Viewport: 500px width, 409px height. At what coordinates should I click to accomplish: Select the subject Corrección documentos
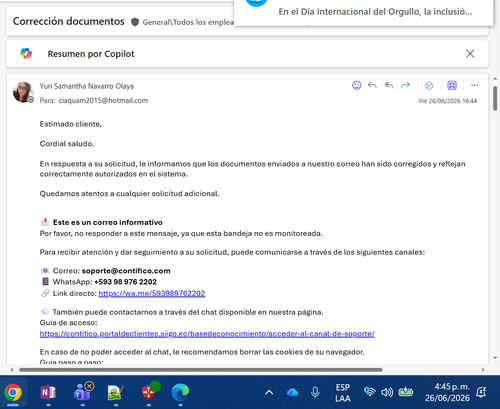(x=69, y=21)
